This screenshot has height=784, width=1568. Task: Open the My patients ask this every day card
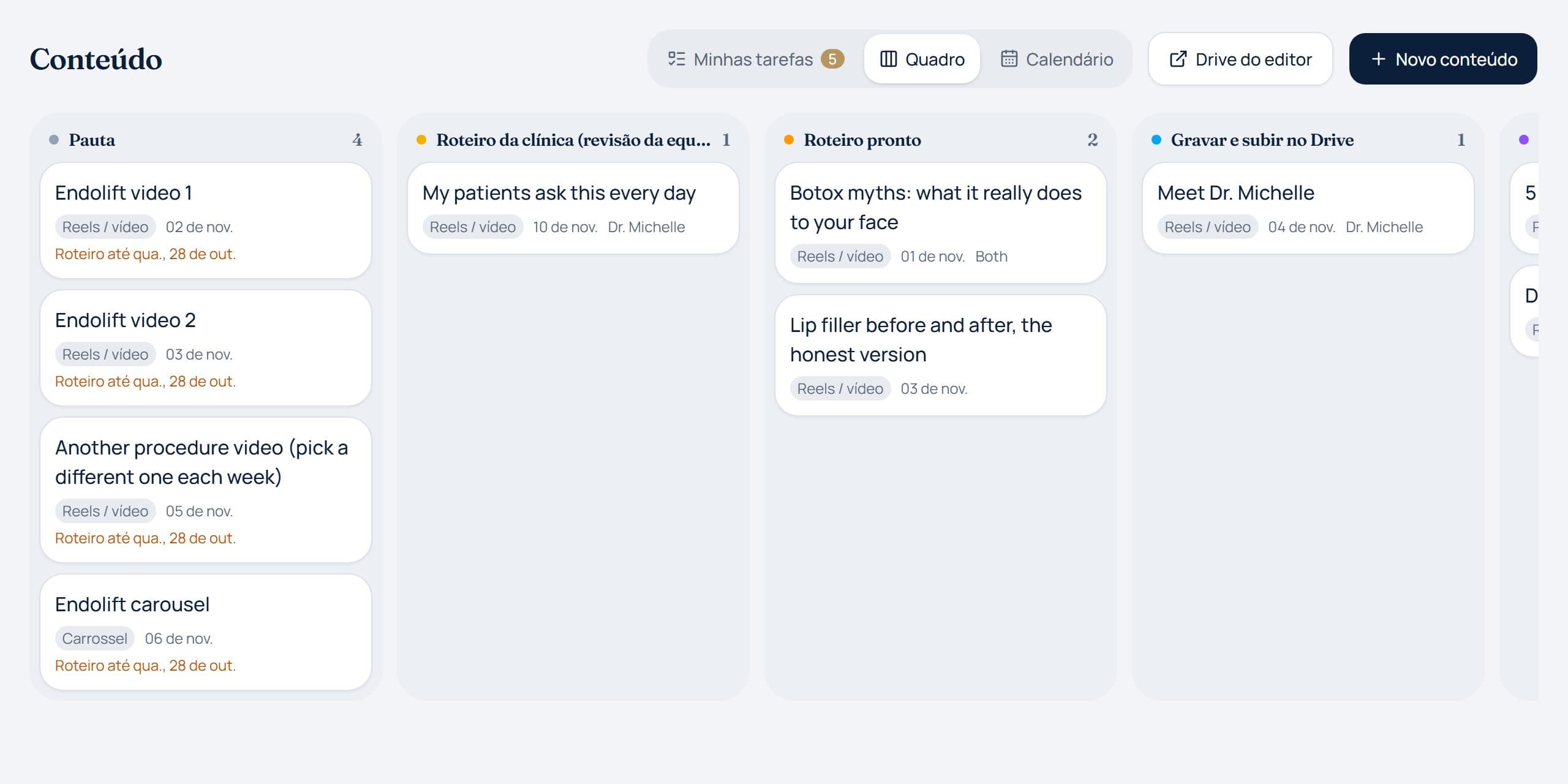pyautogui.click(x=573, y=208)
